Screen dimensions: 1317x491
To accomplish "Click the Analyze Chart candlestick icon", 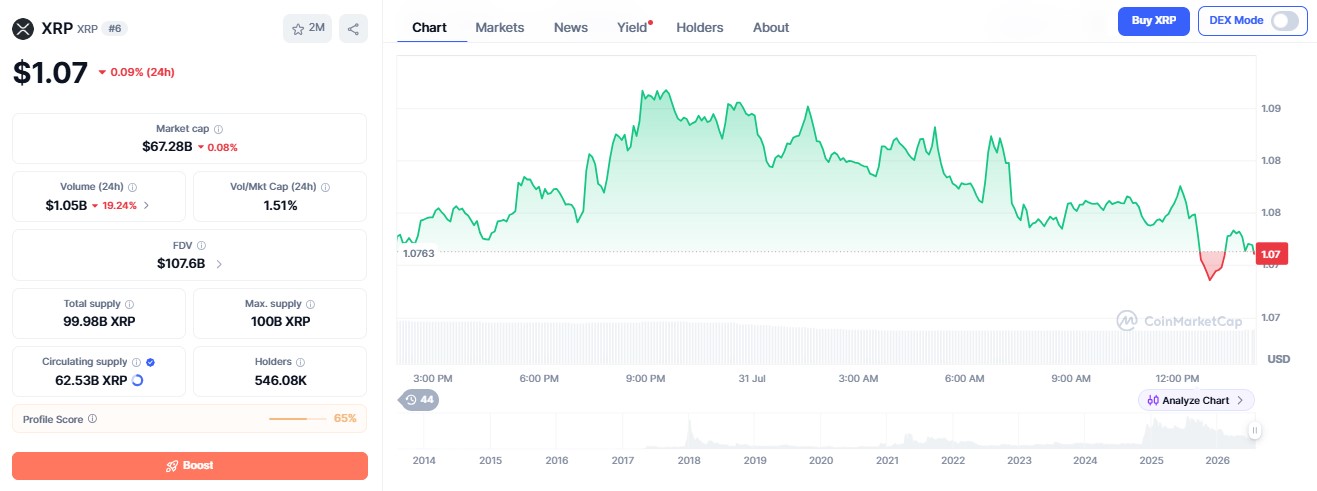I will coord(1153,400).
